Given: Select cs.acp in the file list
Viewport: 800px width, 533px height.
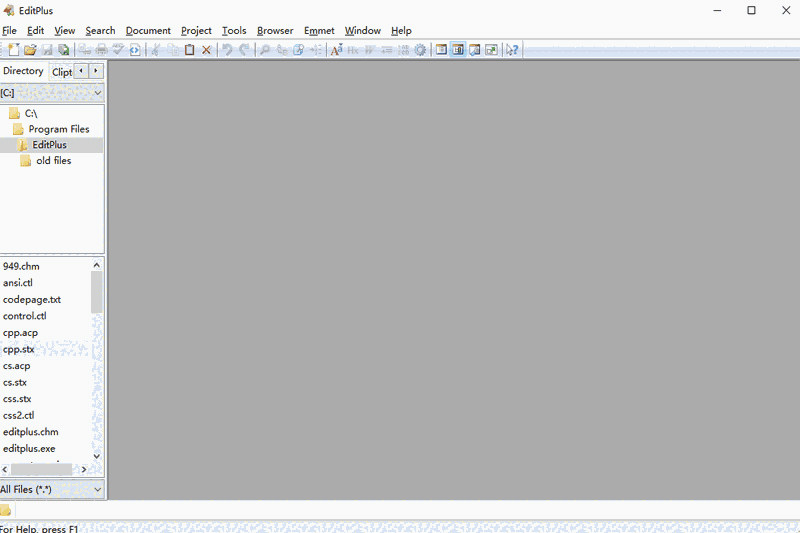Looking at the screenshot, I should [x=16, y=366].
